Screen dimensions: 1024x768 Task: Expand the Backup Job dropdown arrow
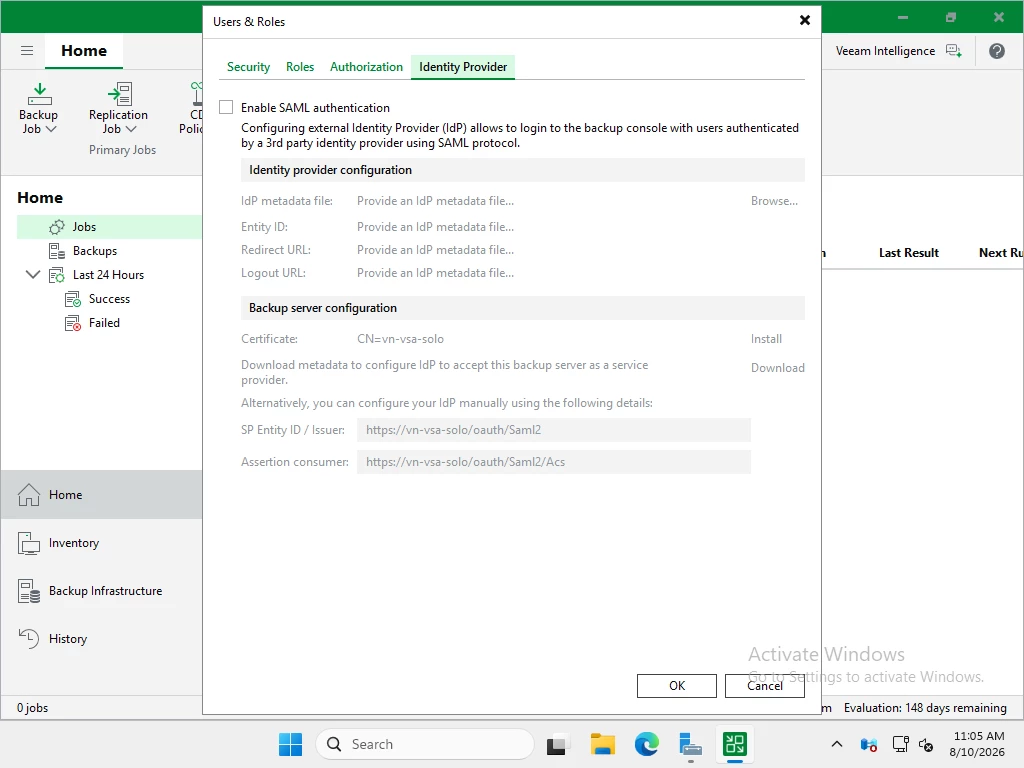coord(51,129)
